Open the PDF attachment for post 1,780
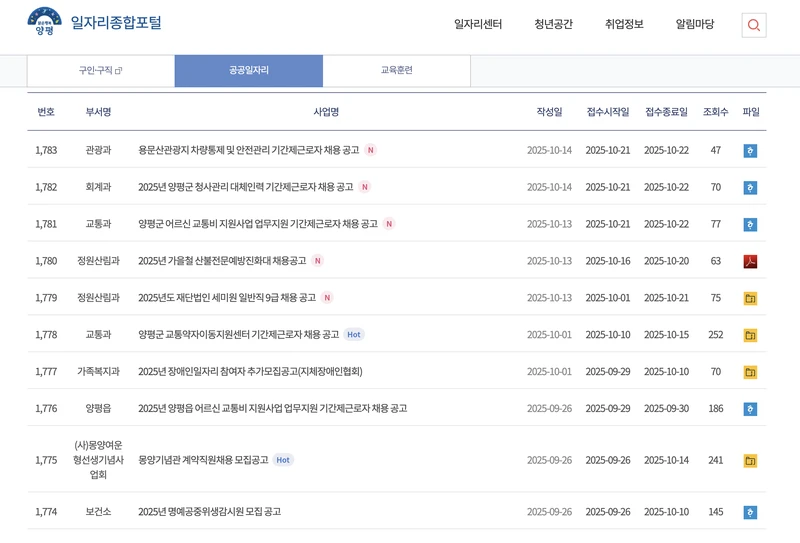The image size is (800, 543). tap(750, 262)
